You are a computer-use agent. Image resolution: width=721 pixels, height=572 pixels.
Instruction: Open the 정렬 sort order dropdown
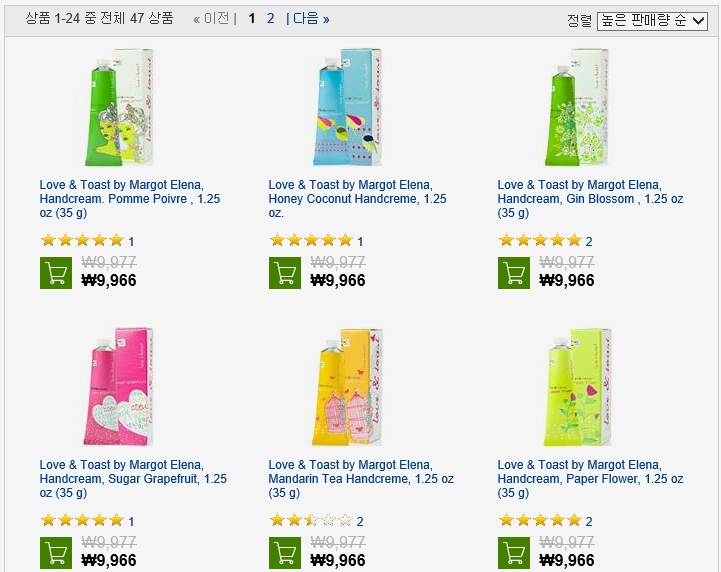coord(652,21)
